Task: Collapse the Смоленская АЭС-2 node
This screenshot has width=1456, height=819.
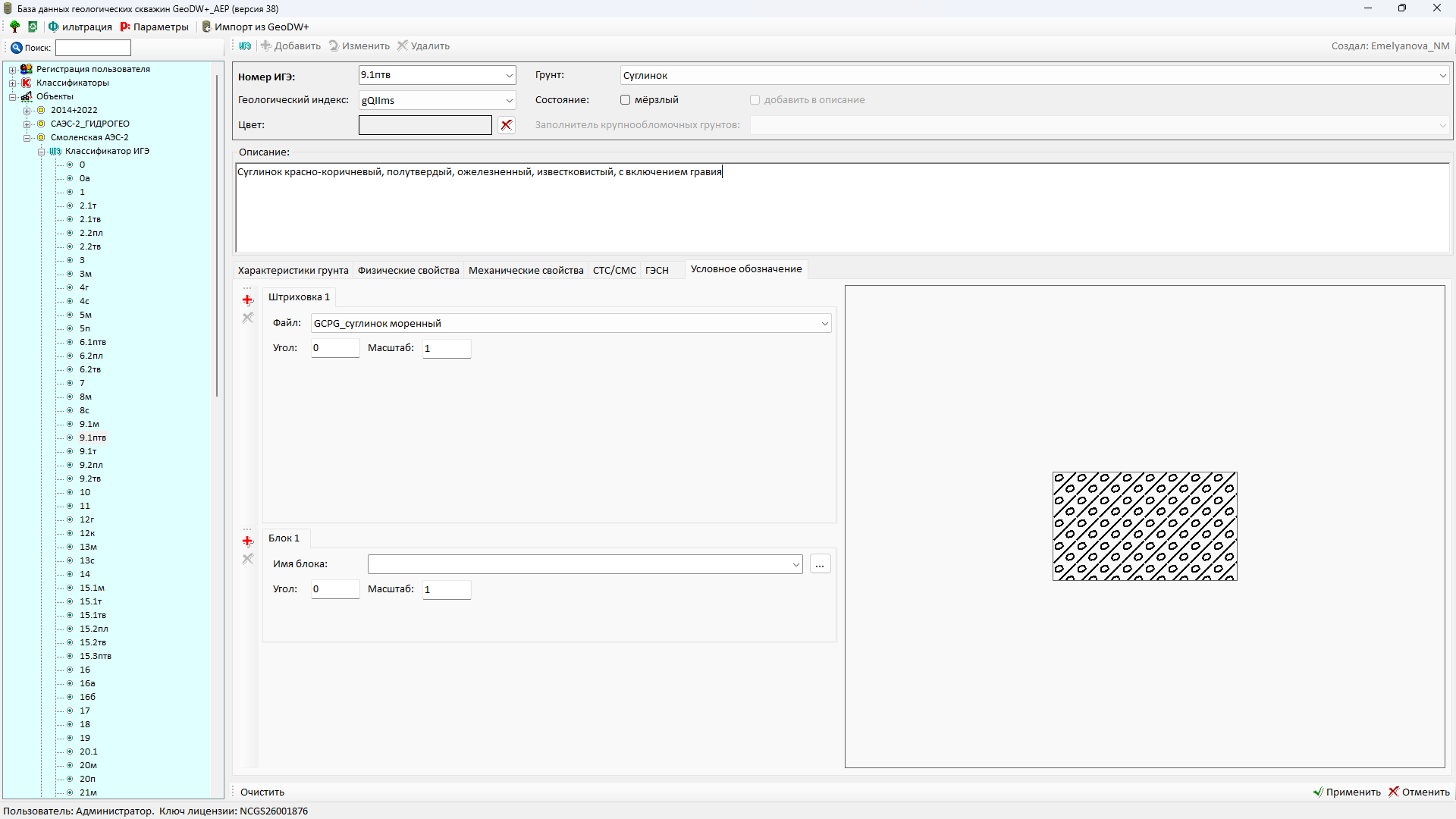Action: point(27,137)
